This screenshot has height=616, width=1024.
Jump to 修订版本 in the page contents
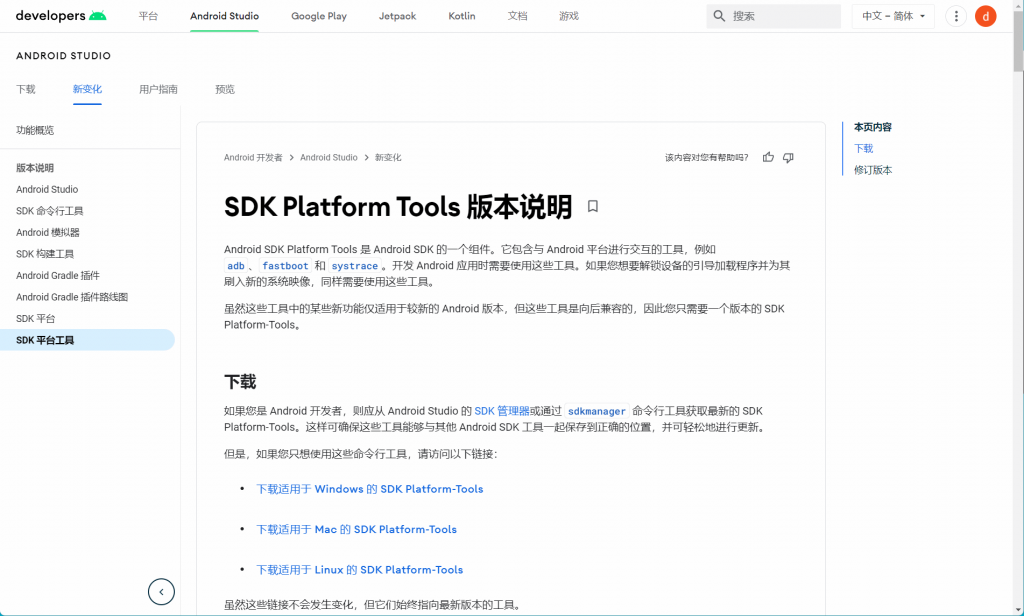pos(872,170)
